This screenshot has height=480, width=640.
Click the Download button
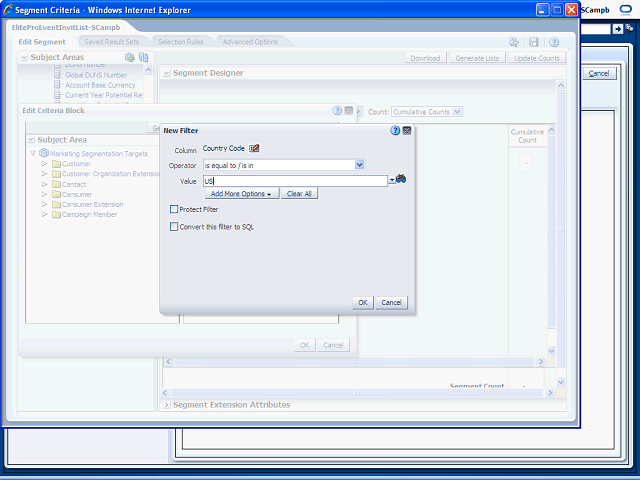[425, 58]
